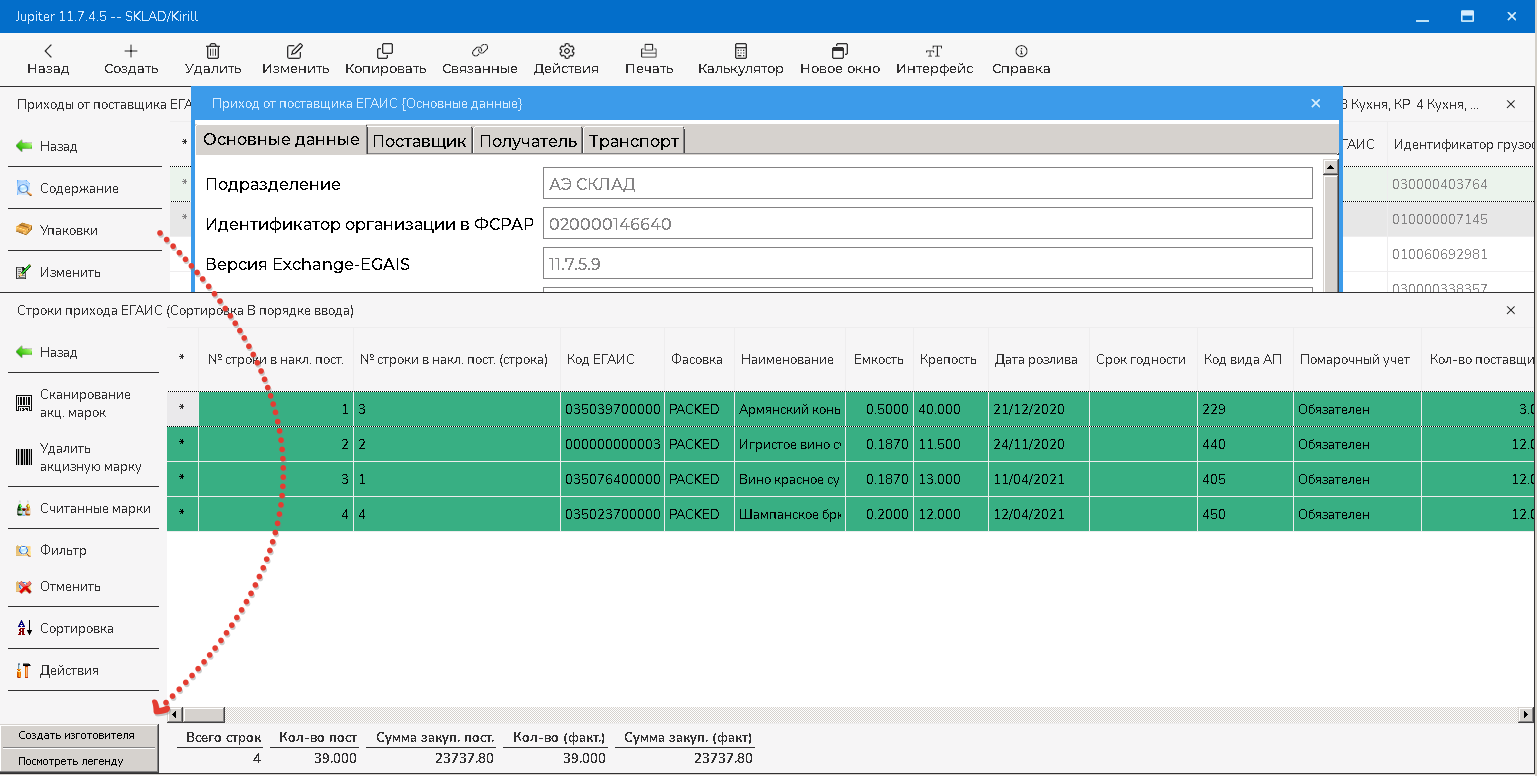Click the Дата розлива column header

point(1037,359)
